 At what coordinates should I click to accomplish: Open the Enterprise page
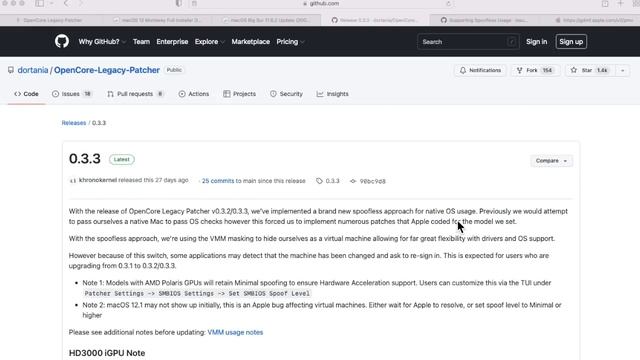click(x=172, y=42)
